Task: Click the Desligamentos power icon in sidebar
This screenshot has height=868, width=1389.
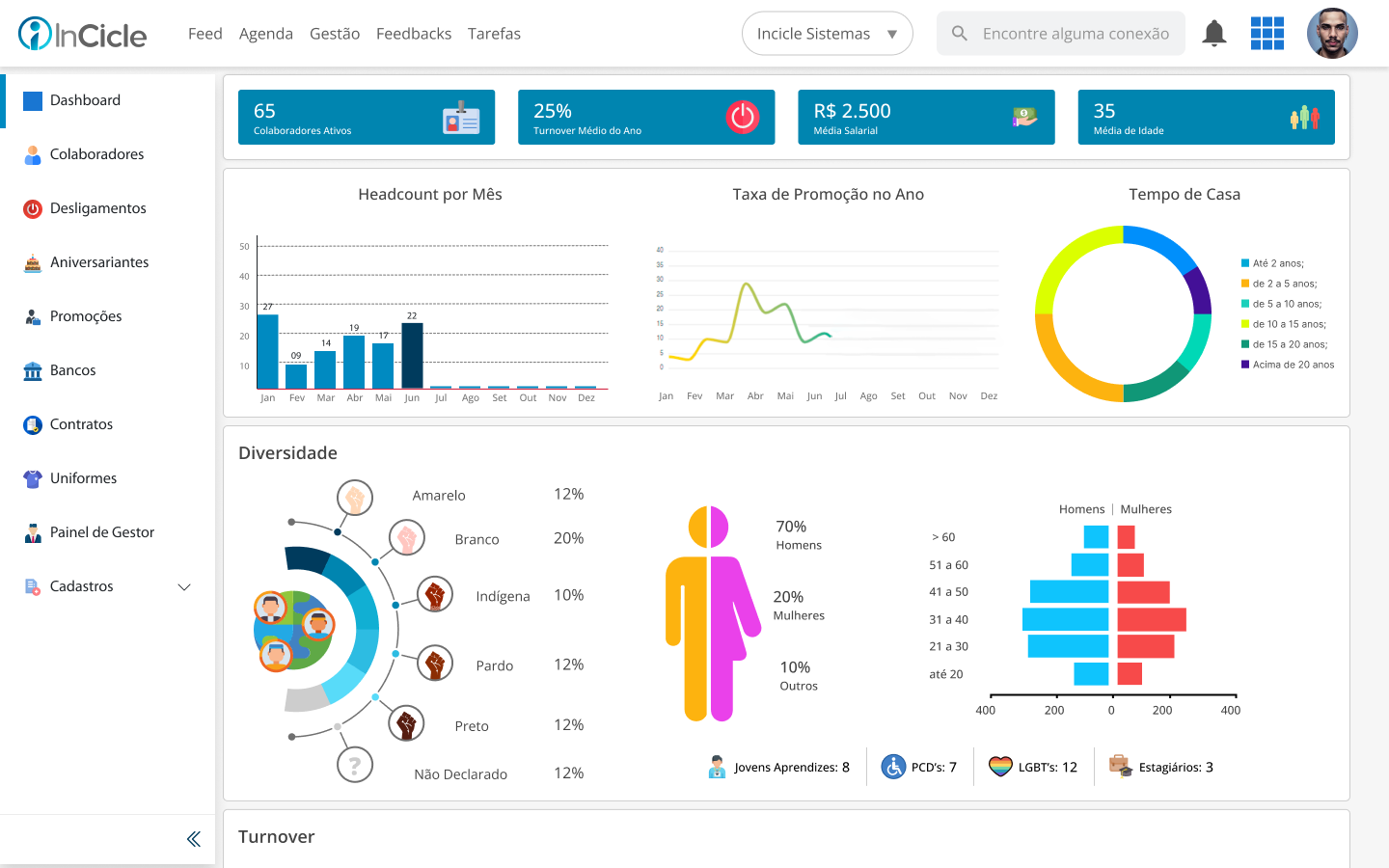Action: click(33, 208)
